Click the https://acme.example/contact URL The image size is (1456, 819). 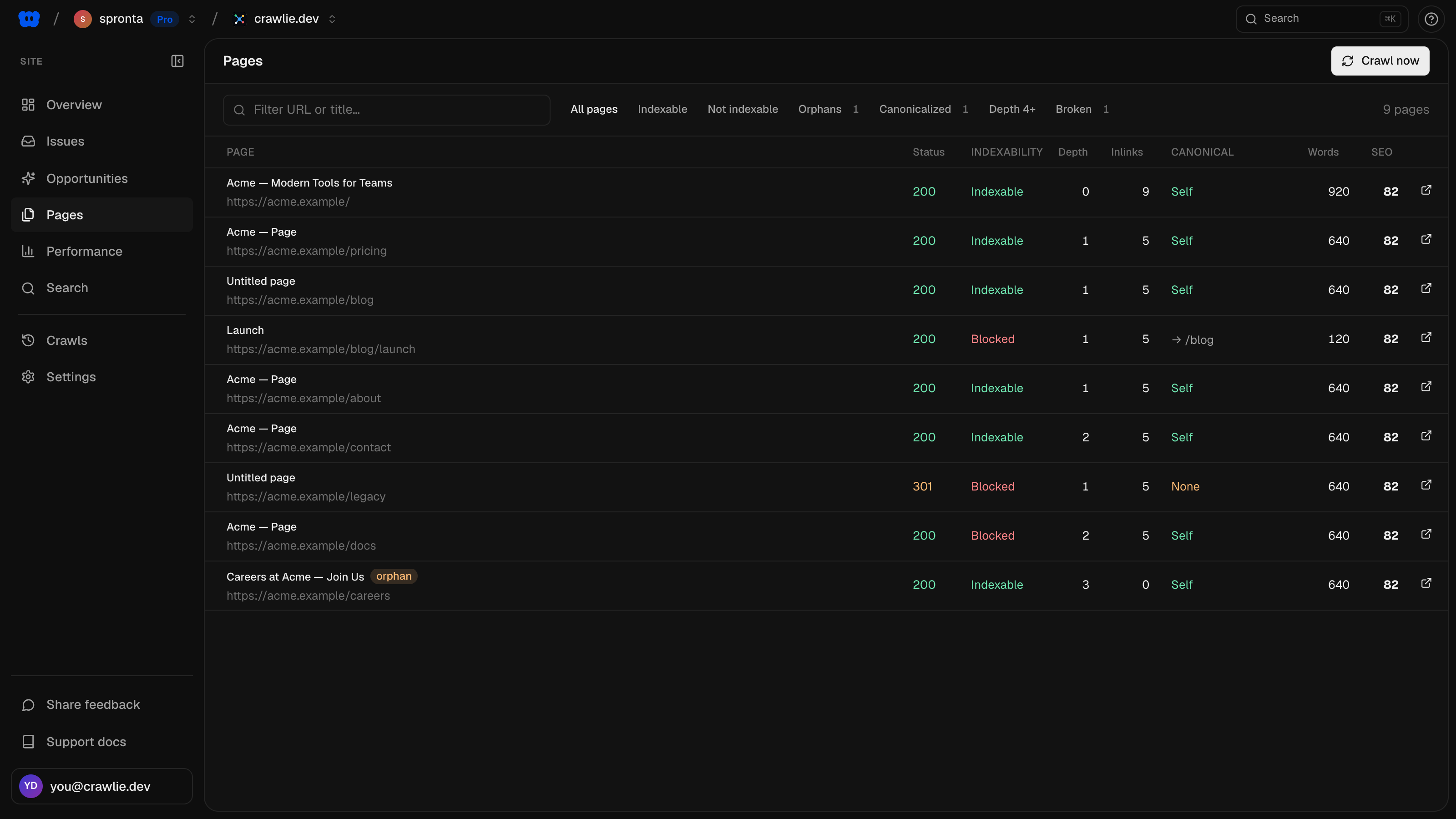(308, 447)
